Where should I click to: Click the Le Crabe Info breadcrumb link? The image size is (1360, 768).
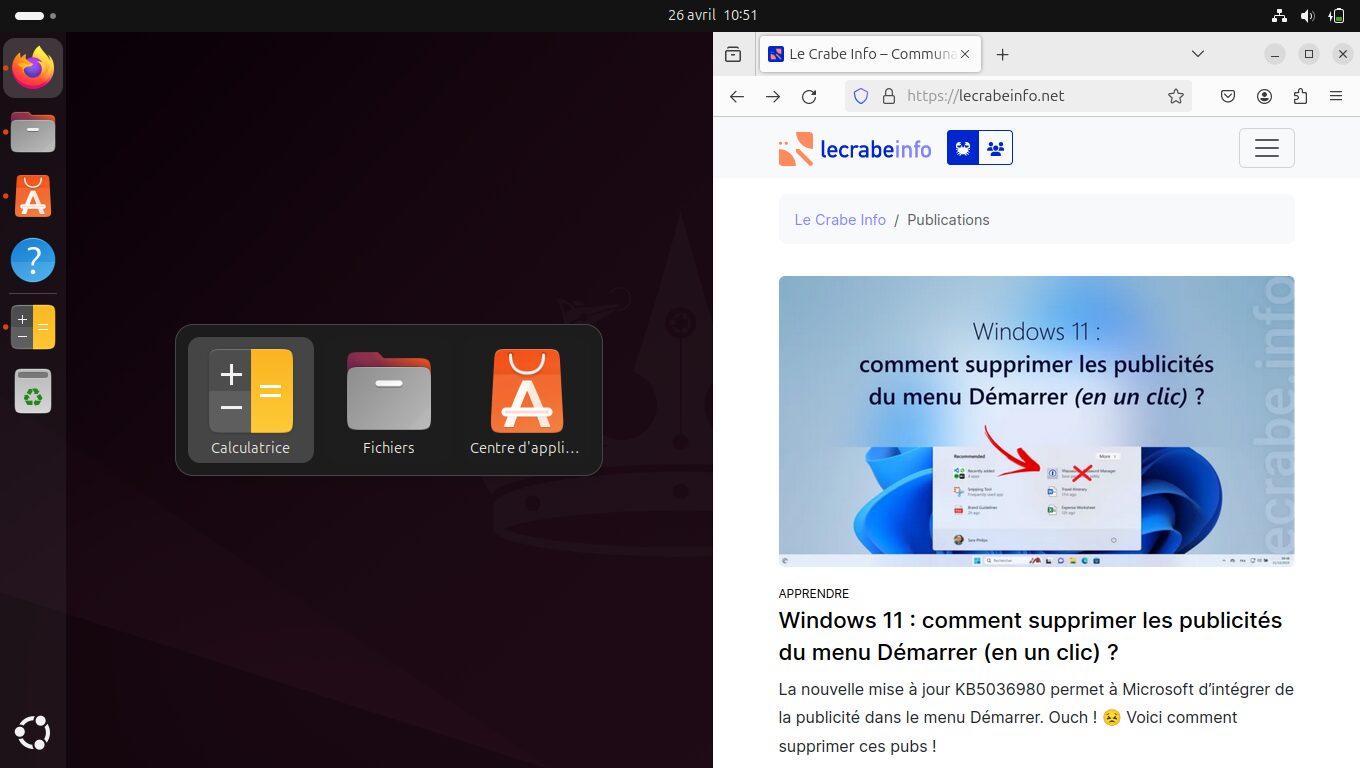[x=840, y=220]
